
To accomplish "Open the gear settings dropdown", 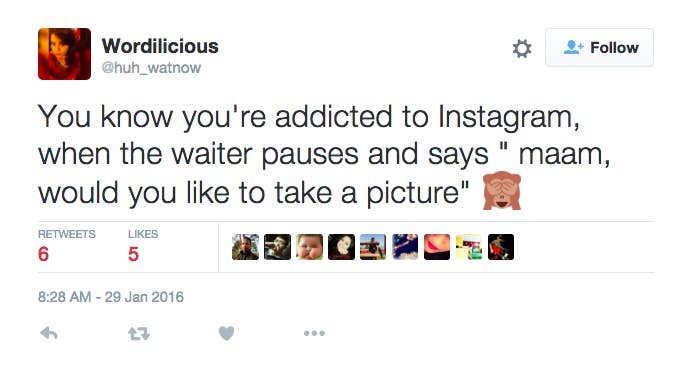I will [x=522, y=49].
